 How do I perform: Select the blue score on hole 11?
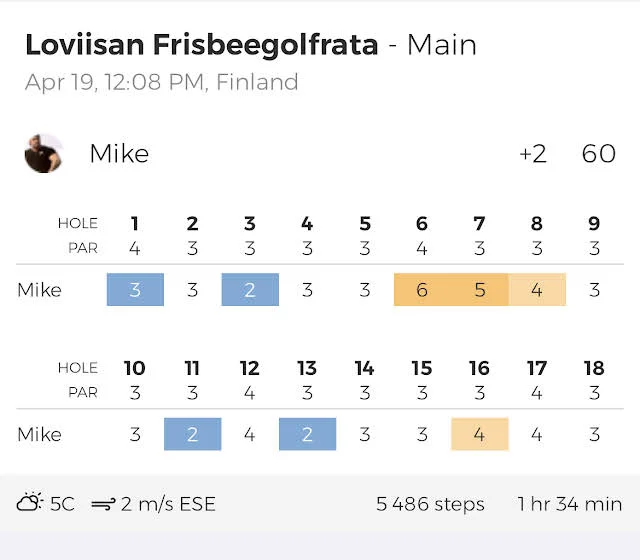click(x=192, y=434)
